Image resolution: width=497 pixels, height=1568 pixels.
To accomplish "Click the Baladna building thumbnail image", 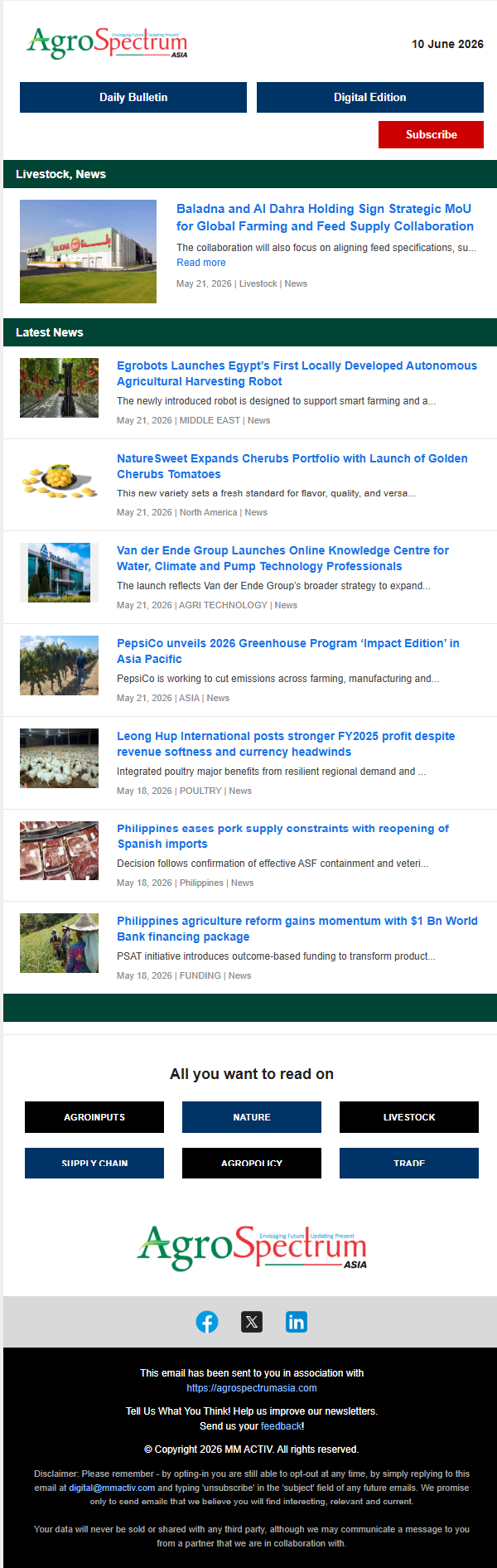I will point(88,251).
